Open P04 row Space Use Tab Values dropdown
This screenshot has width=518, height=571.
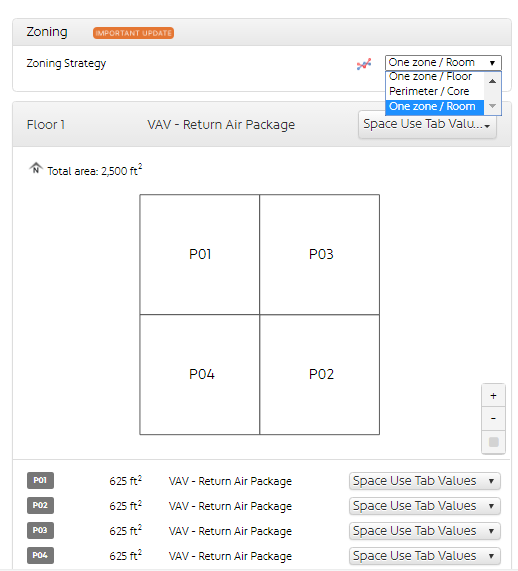[x=424, y=556]
